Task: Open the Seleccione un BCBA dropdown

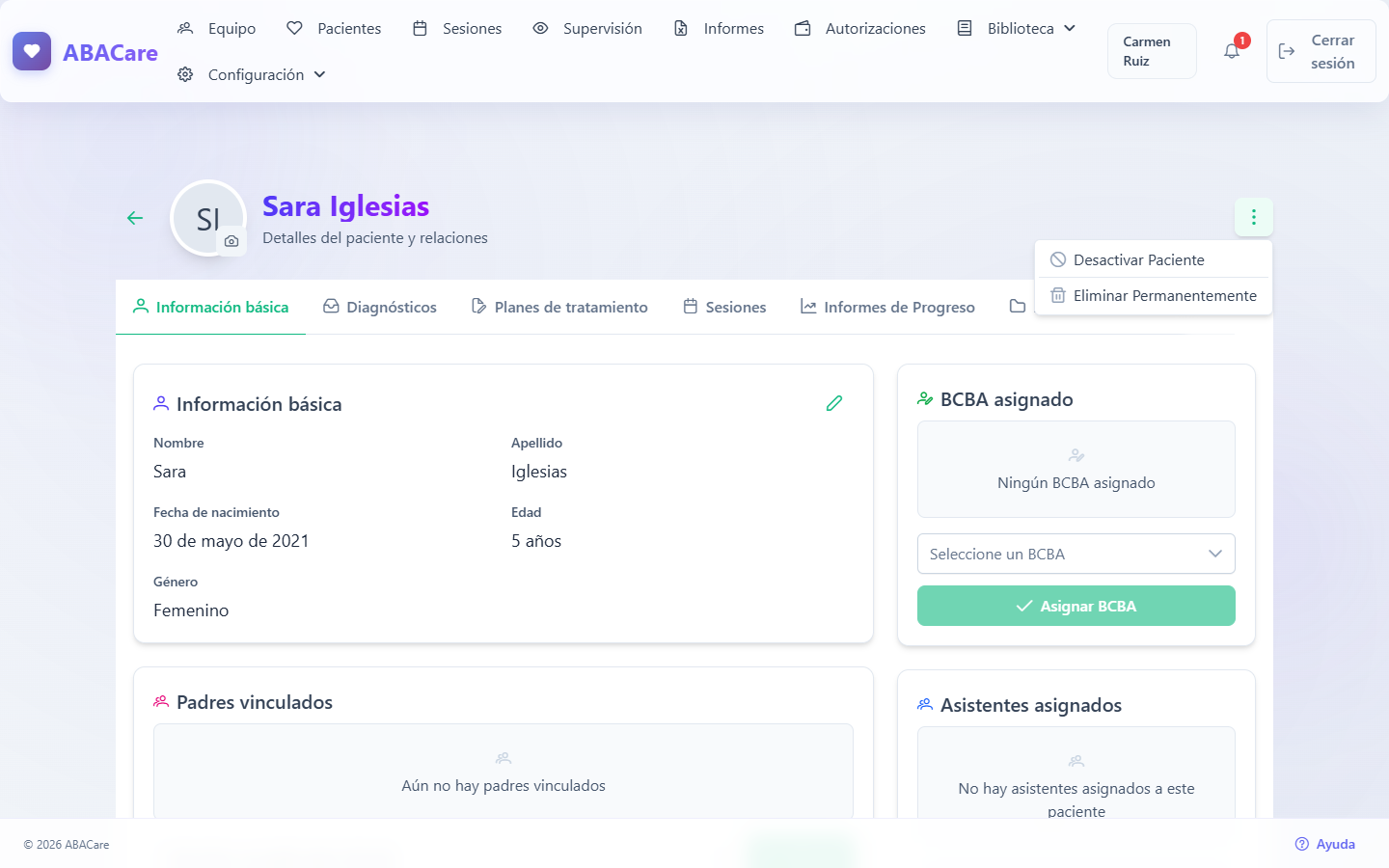Action: (x=1076, y=554)
